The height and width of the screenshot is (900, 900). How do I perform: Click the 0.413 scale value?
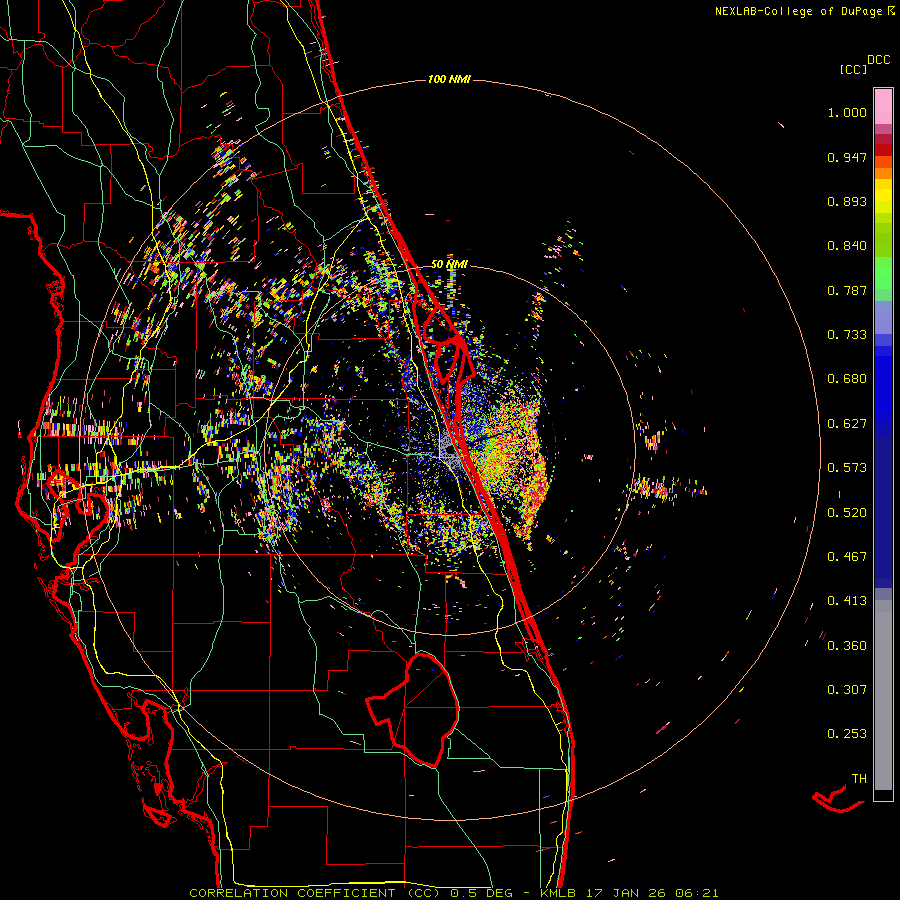coord(847,601)
